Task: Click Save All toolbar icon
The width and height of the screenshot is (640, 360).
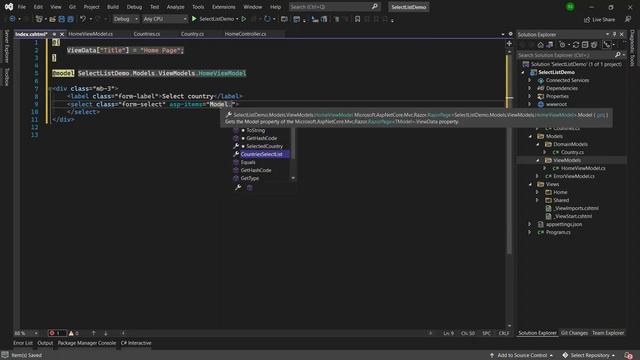Action: 70,19
